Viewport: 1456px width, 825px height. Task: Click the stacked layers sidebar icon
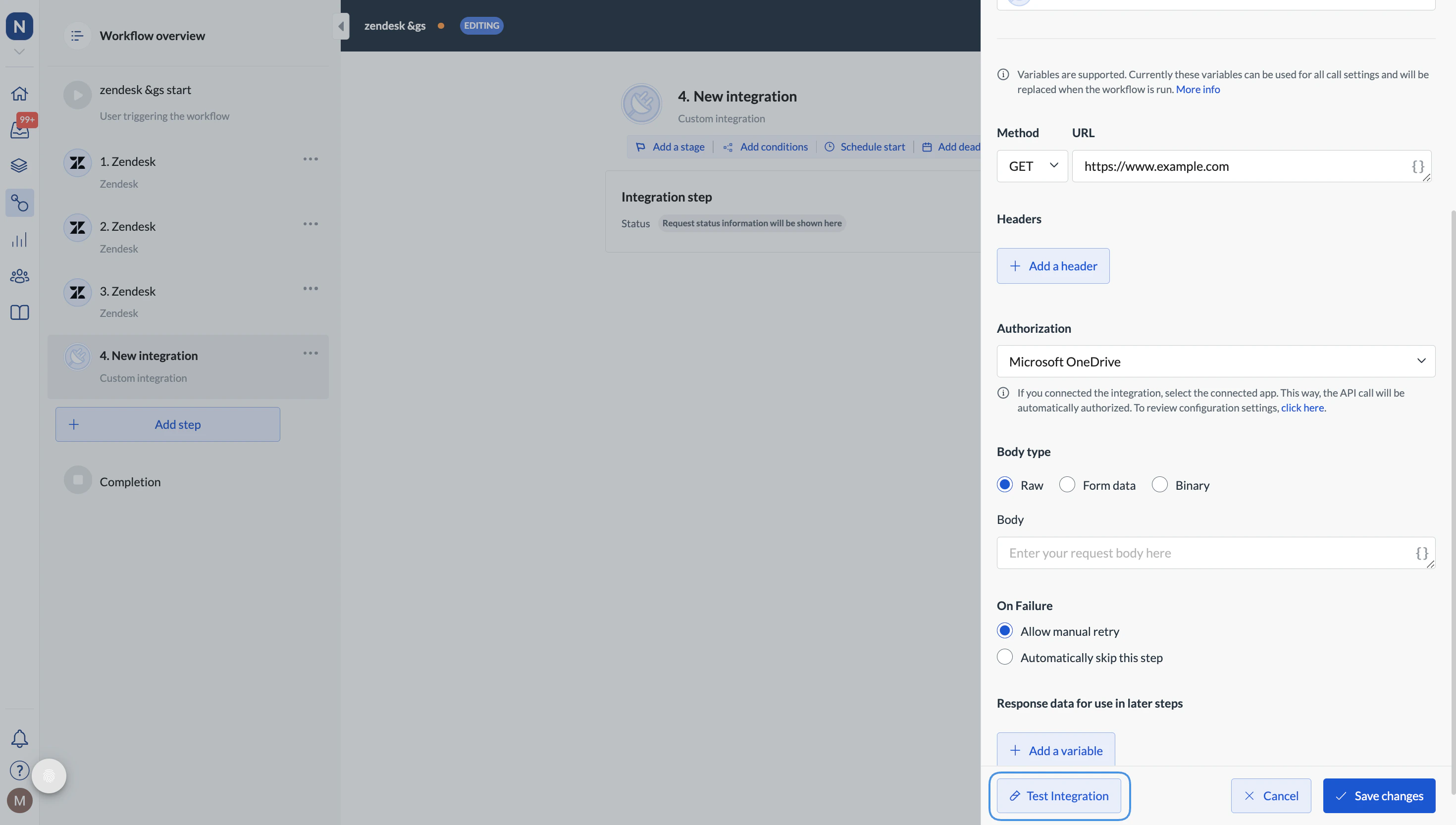click(x=19, y=165)
